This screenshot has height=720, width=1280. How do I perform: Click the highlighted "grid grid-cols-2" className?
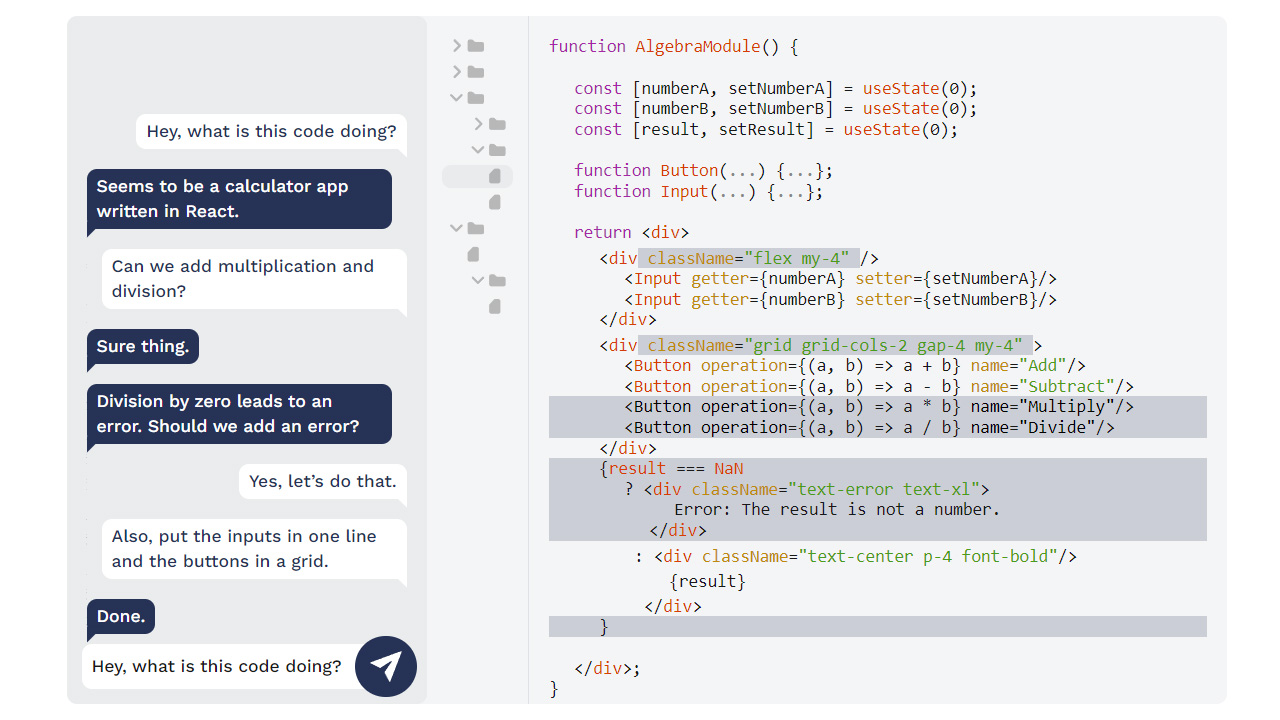tap(835, 346)
